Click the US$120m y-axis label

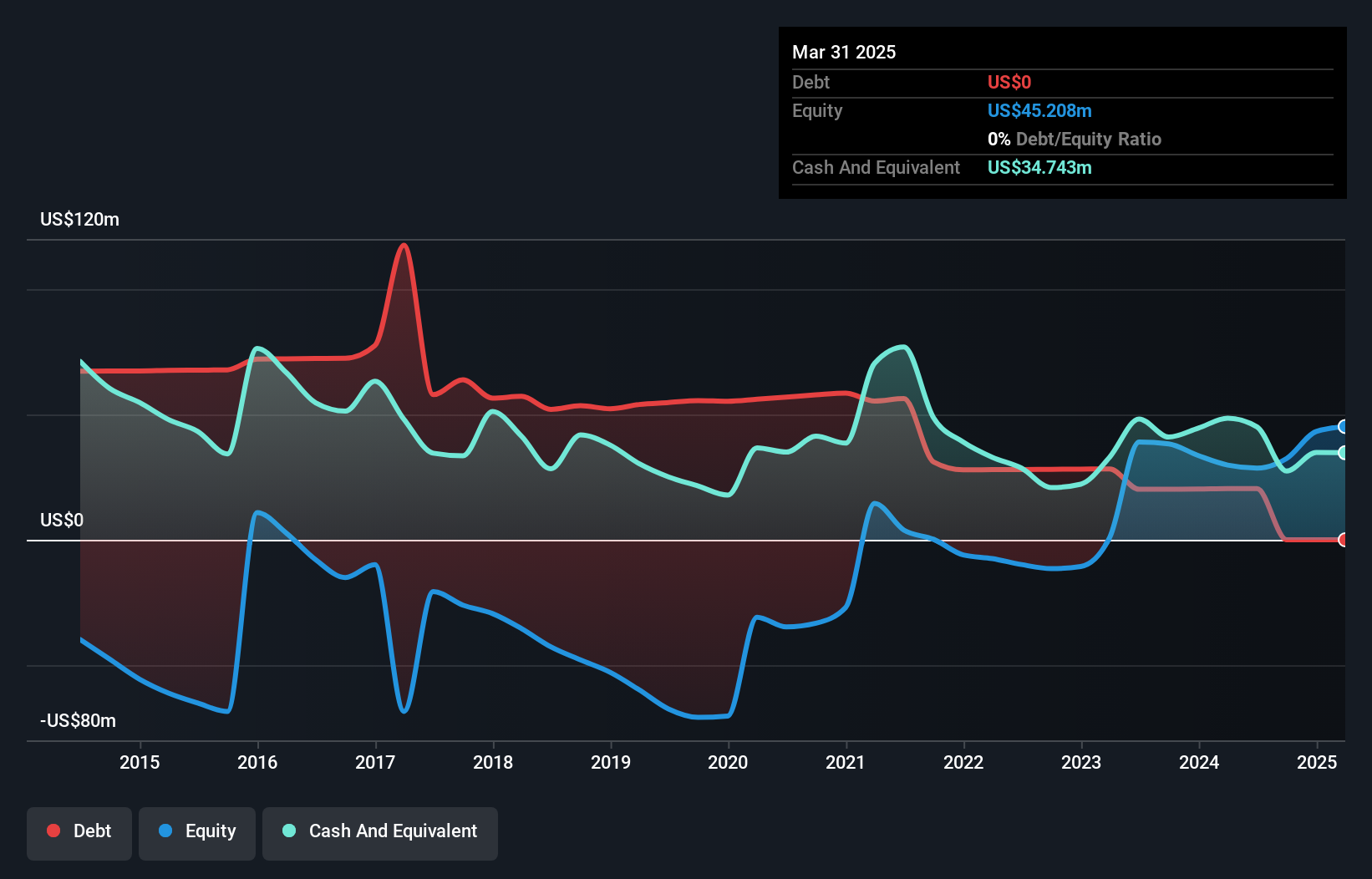tap(79, 220)
